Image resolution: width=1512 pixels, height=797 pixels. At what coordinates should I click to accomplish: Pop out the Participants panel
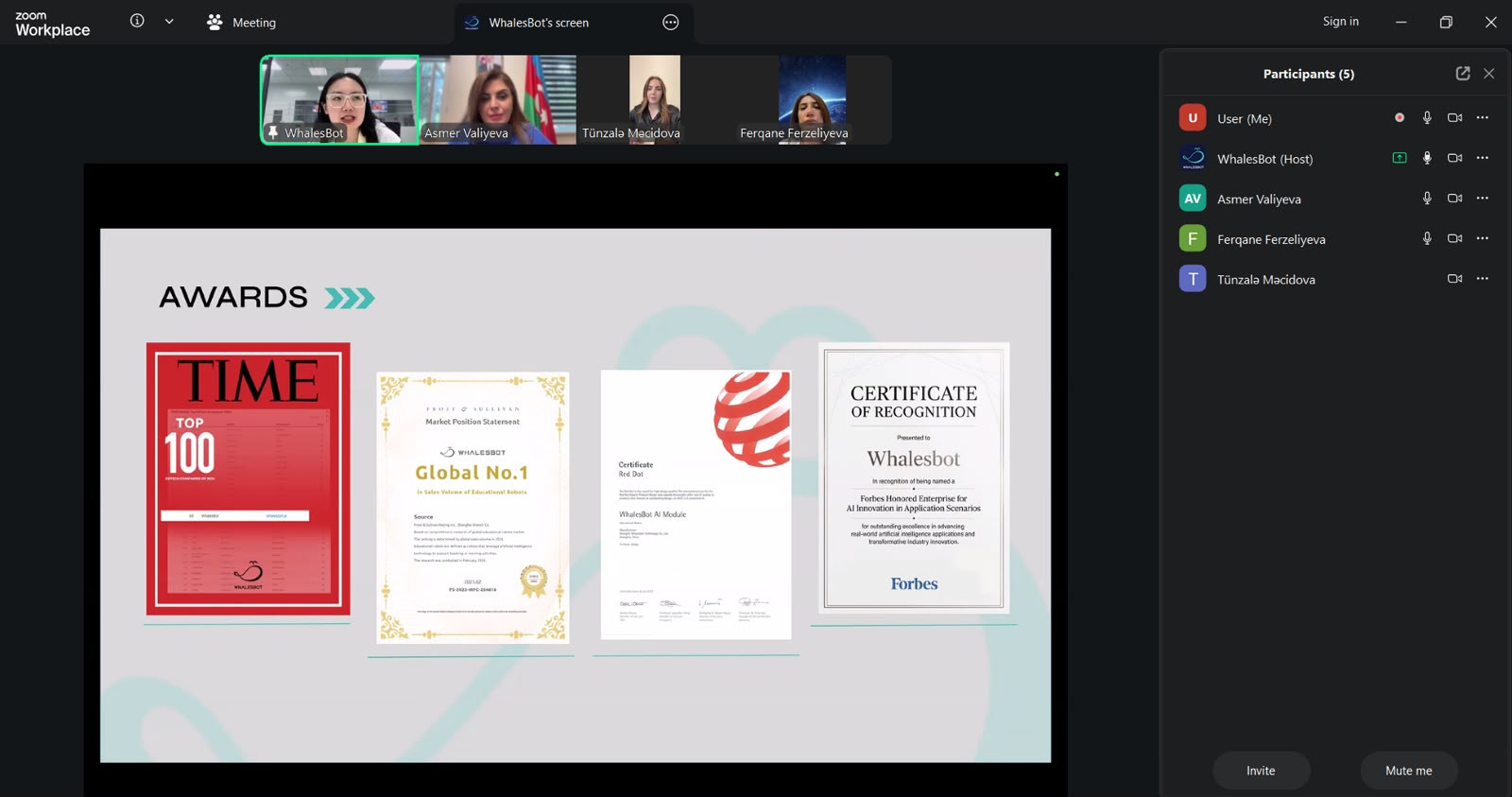pyautogui.click(x=1463, y=74)
